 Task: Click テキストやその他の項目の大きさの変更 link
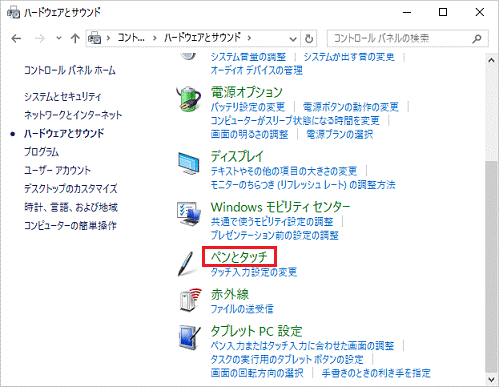point(284,171)
